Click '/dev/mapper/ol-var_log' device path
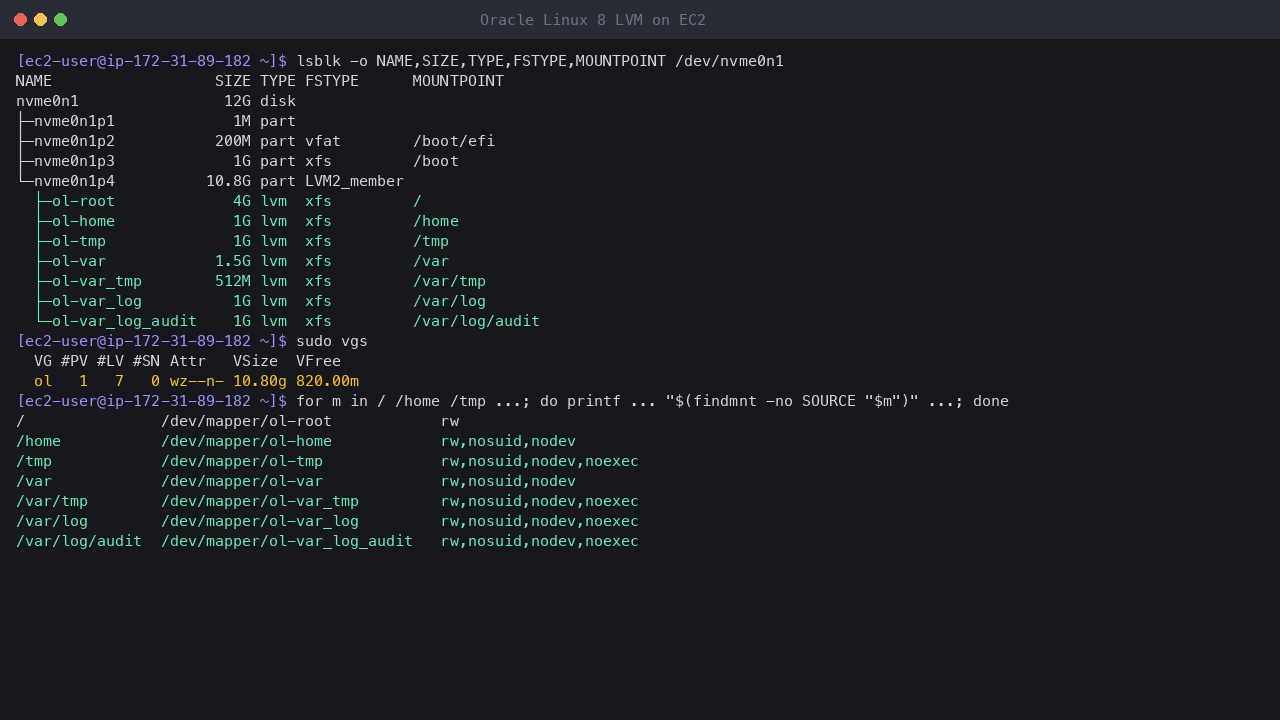This screenshot has height=720, width=1280. (x=260, y=521)
